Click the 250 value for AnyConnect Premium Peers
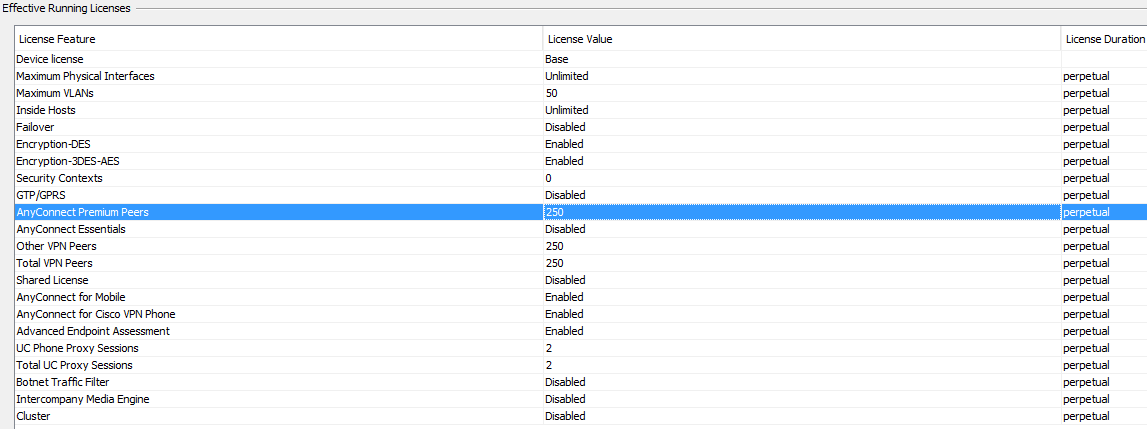The image size is (1147, 429). point(554,212)
